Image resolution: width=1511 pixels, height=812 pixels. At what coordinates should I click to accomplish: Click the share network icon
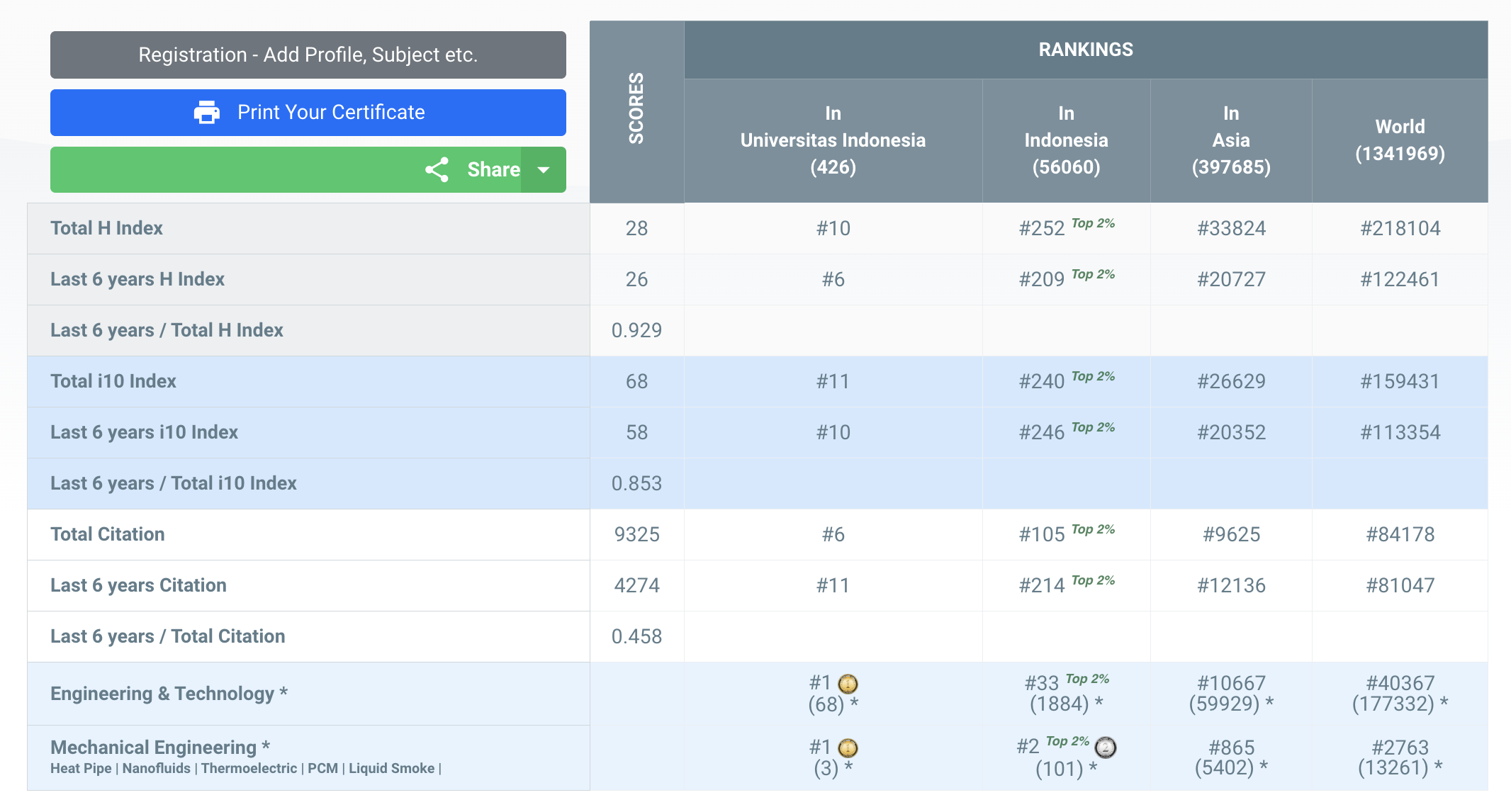[x=437, y=170]
